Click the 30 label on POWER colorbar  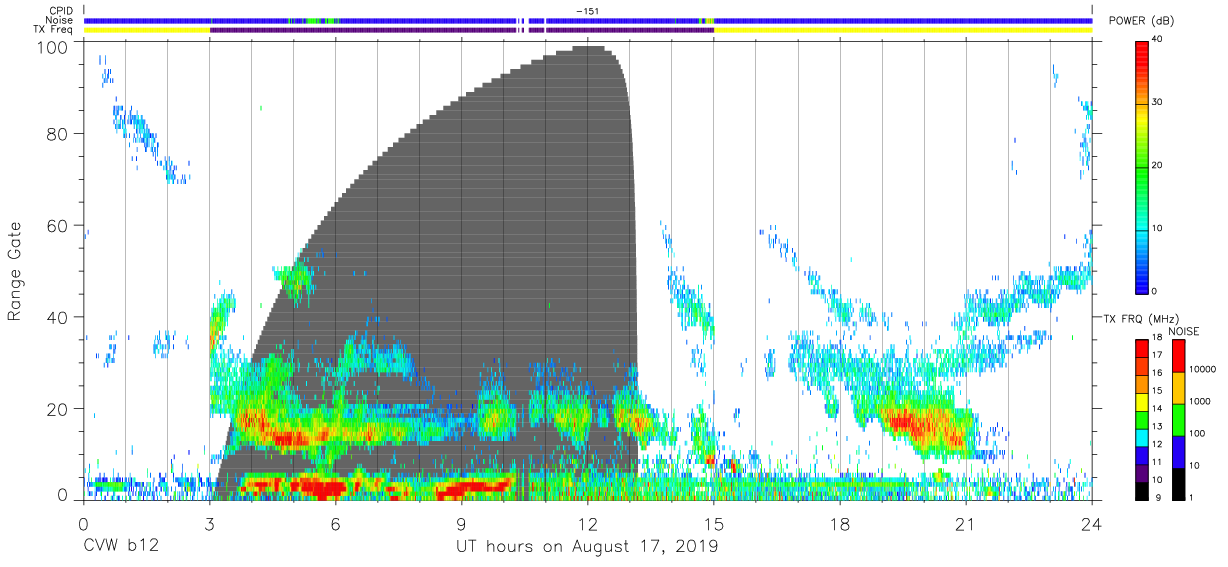pos(1157,102)
